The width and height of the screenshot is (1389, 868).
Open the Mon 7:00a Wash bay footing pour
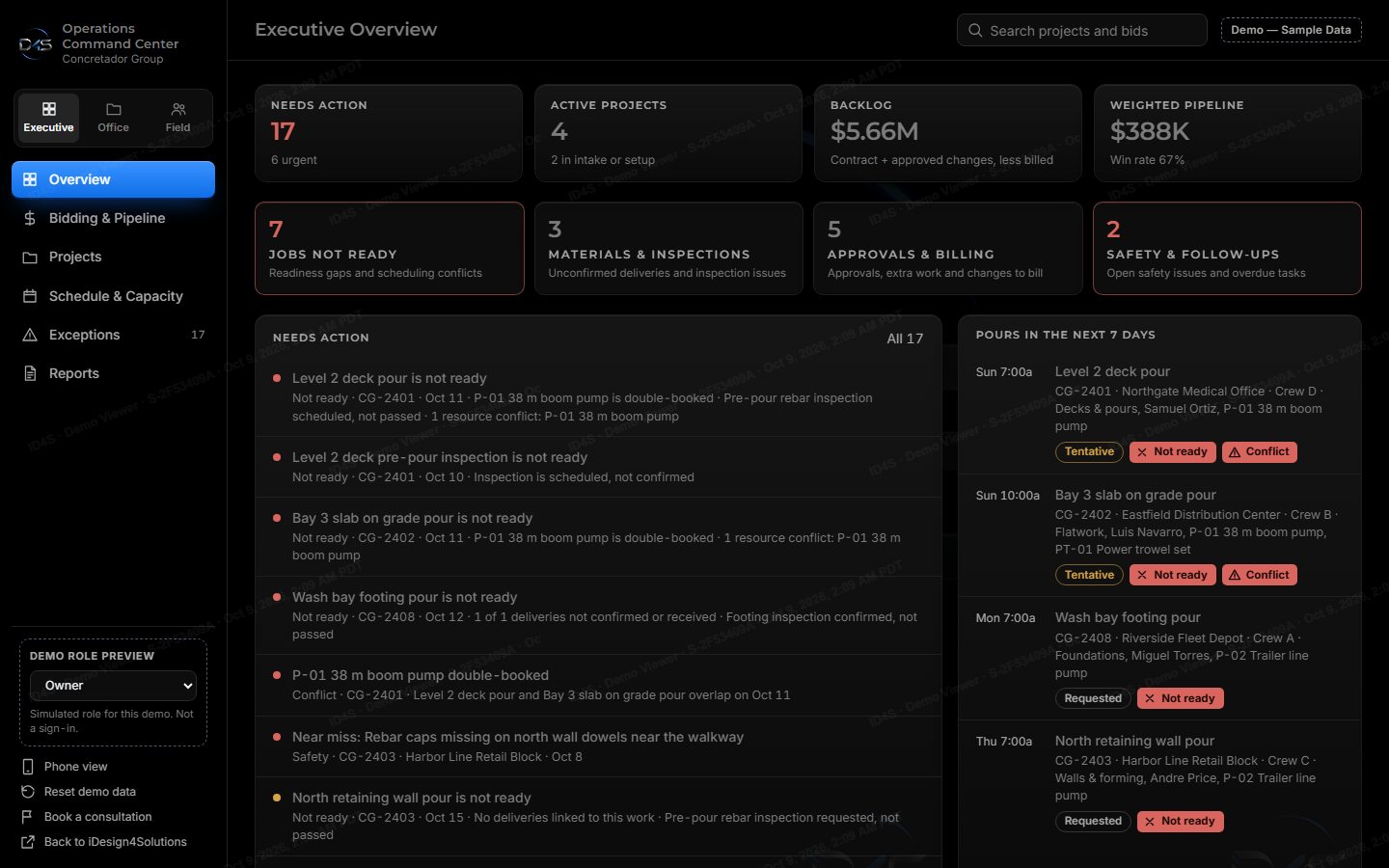pyautogui.click(x=1159, y=659)
